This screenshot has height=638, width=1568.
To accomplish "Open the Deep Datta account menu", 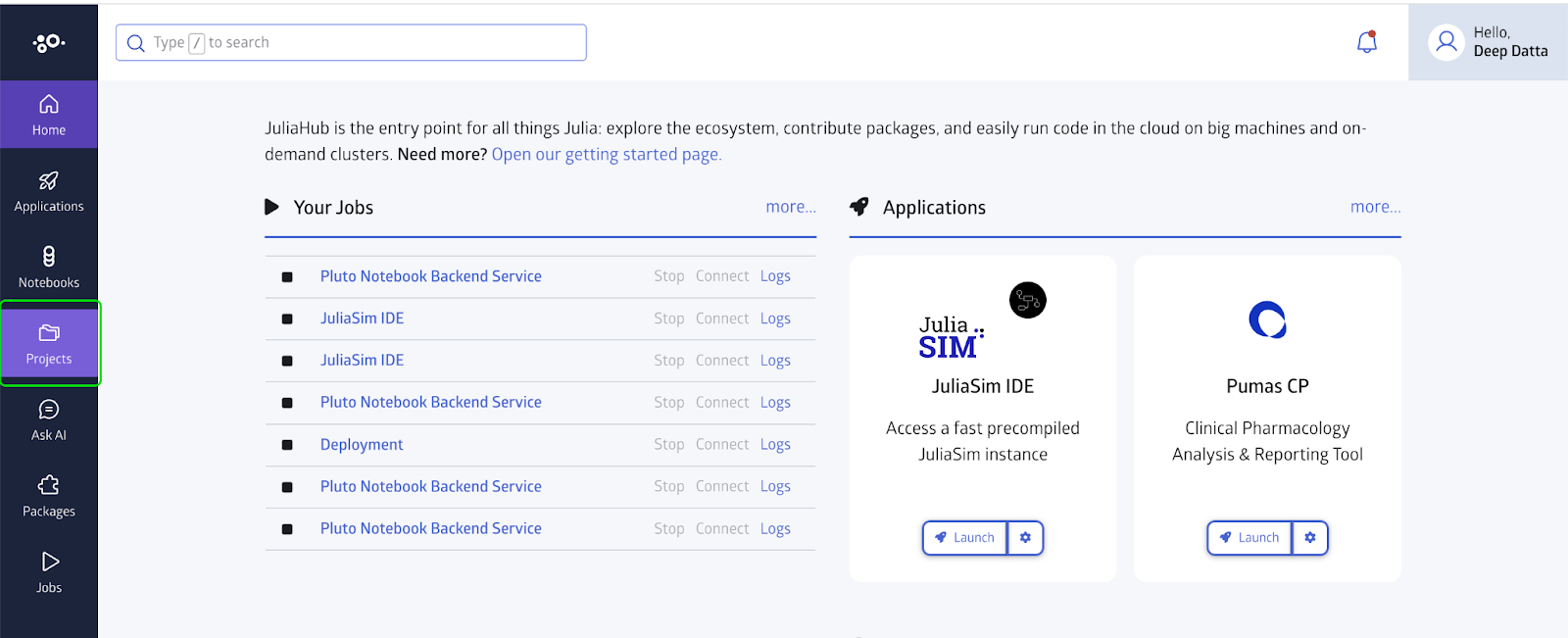I will (x=1488, y=42).
